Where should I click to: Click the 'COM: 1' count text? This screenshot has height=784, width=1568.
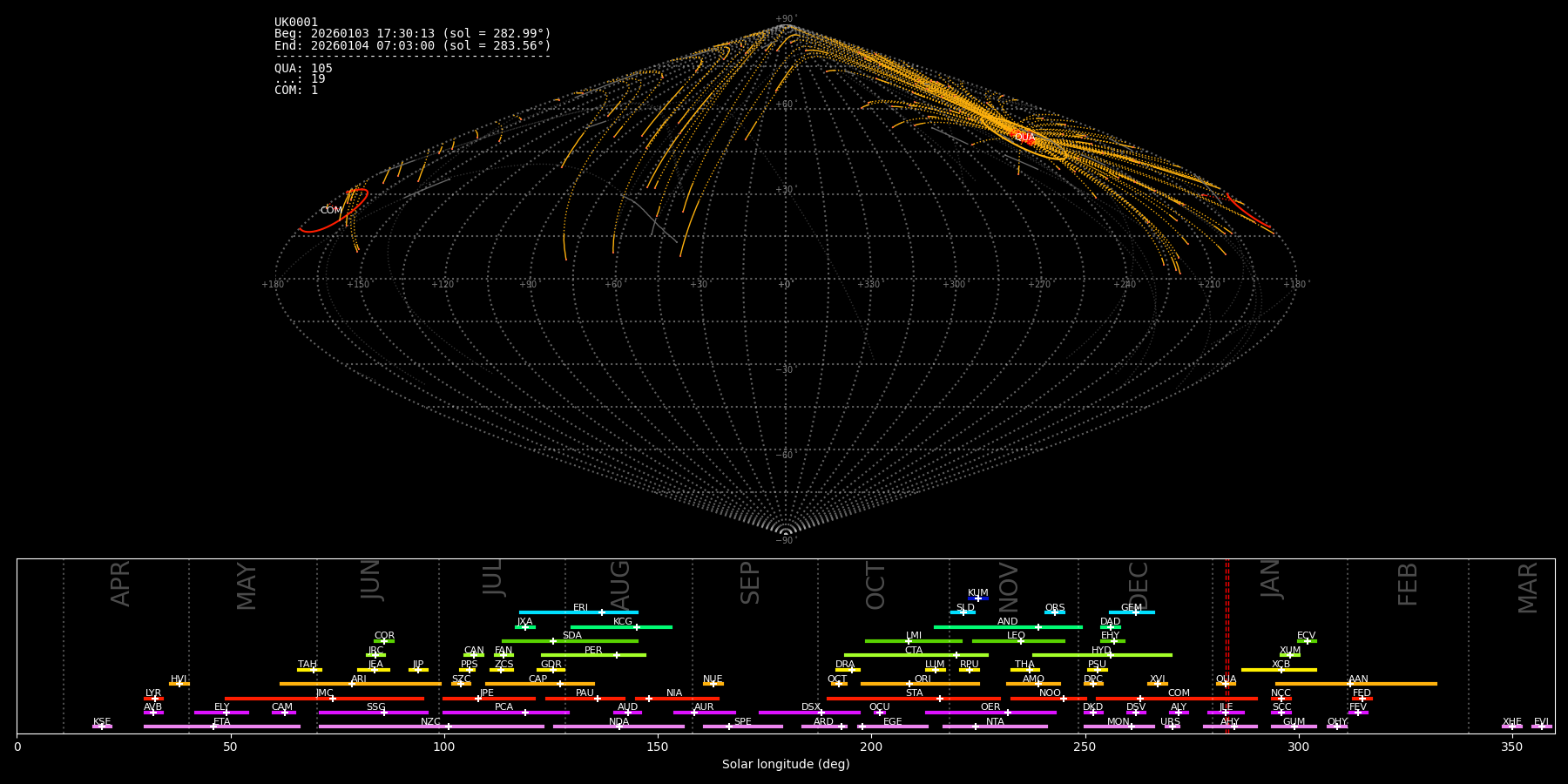pyautogui.click(x=296, y=91)
